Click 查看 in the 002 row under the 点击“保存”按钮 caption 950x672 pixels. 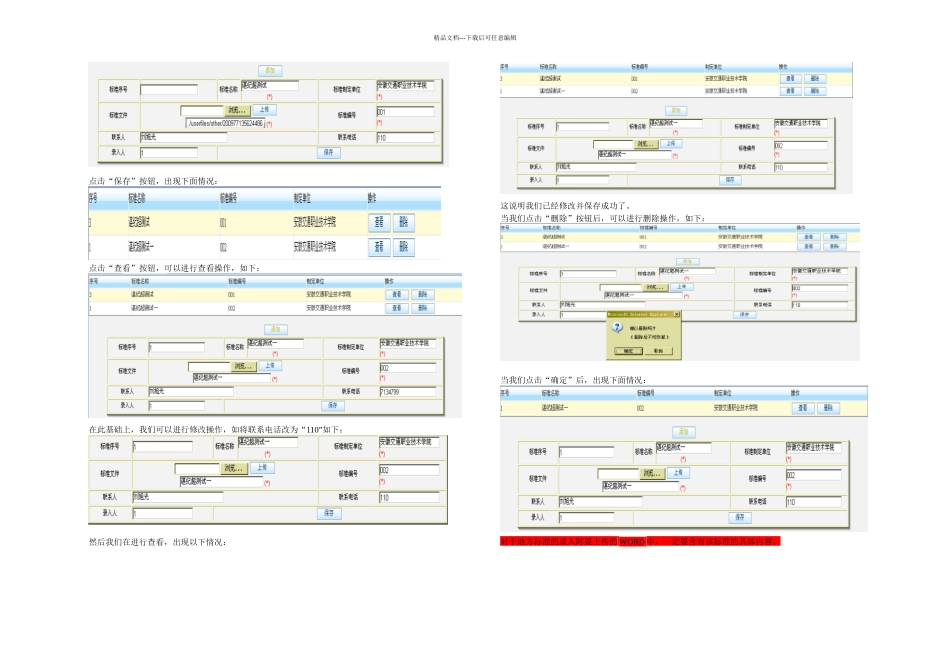379,247
